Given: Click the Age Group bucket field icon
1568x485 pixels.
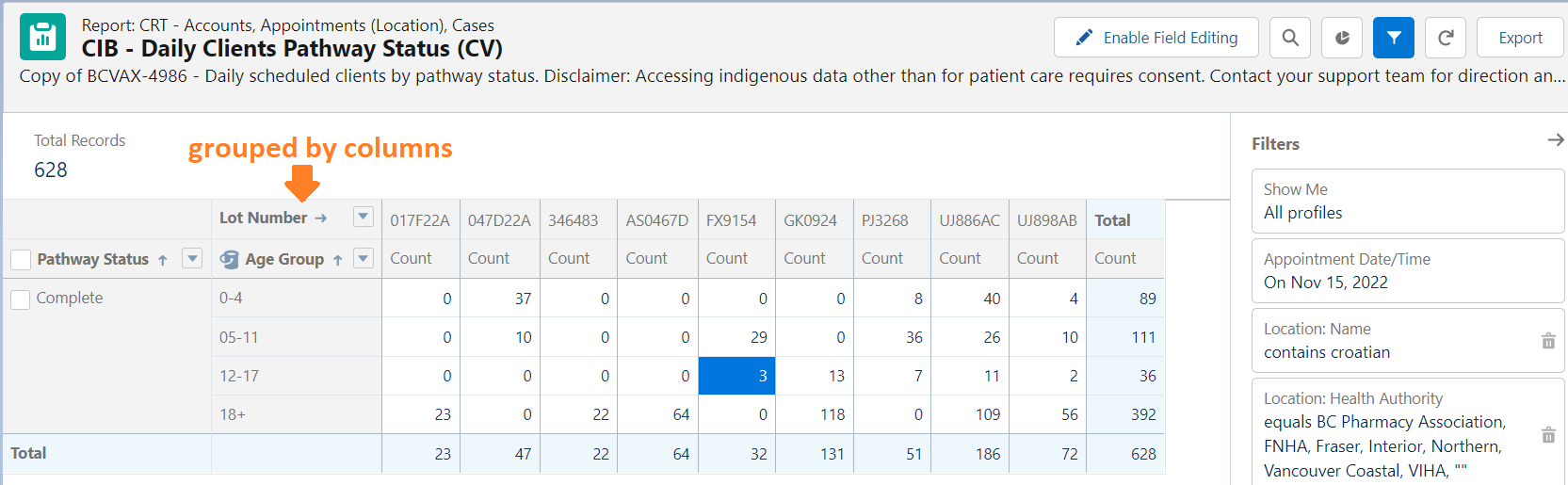Looking at the screenshot, I should 229,259.
